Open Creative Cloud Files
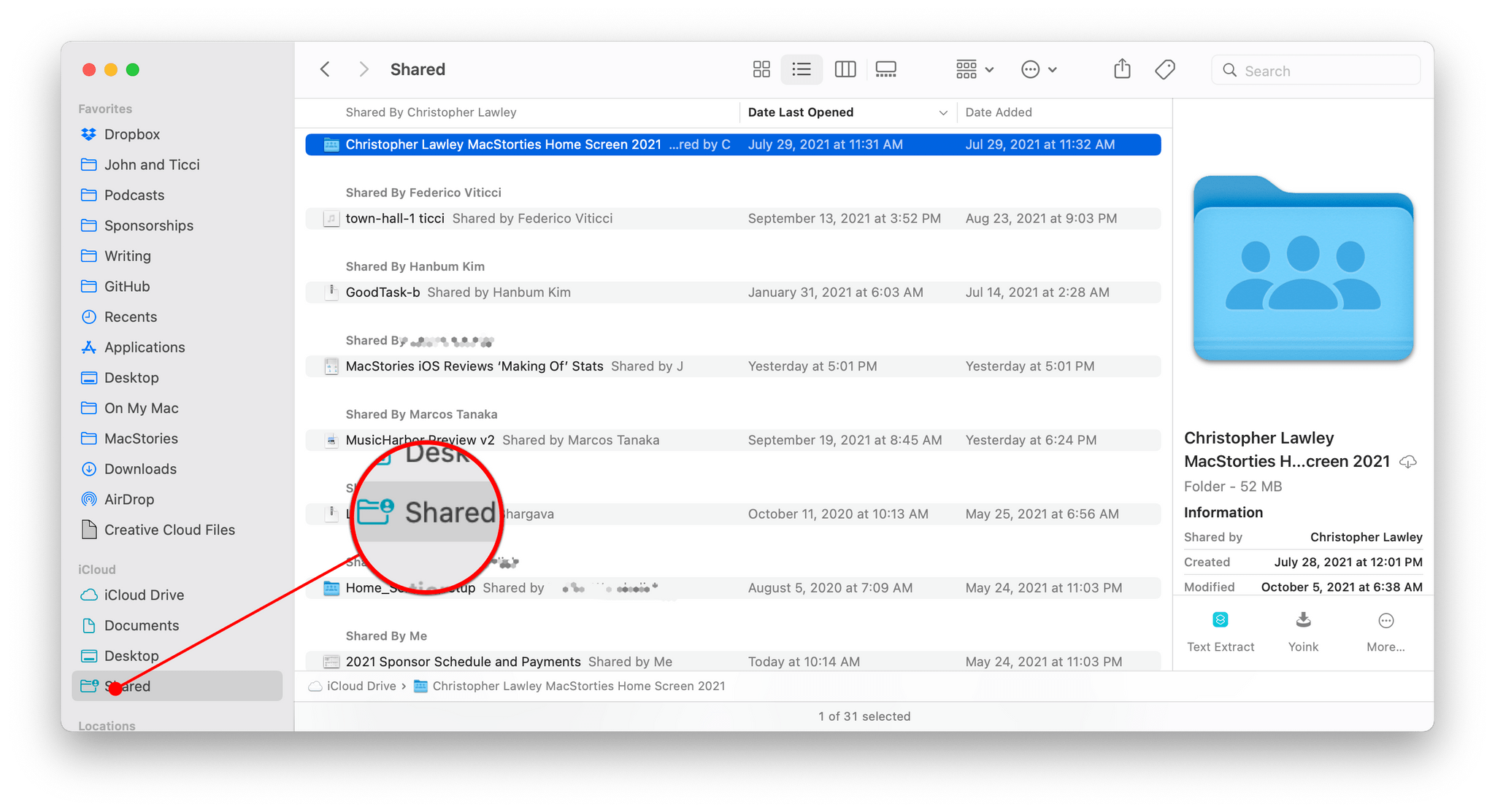 177,530
